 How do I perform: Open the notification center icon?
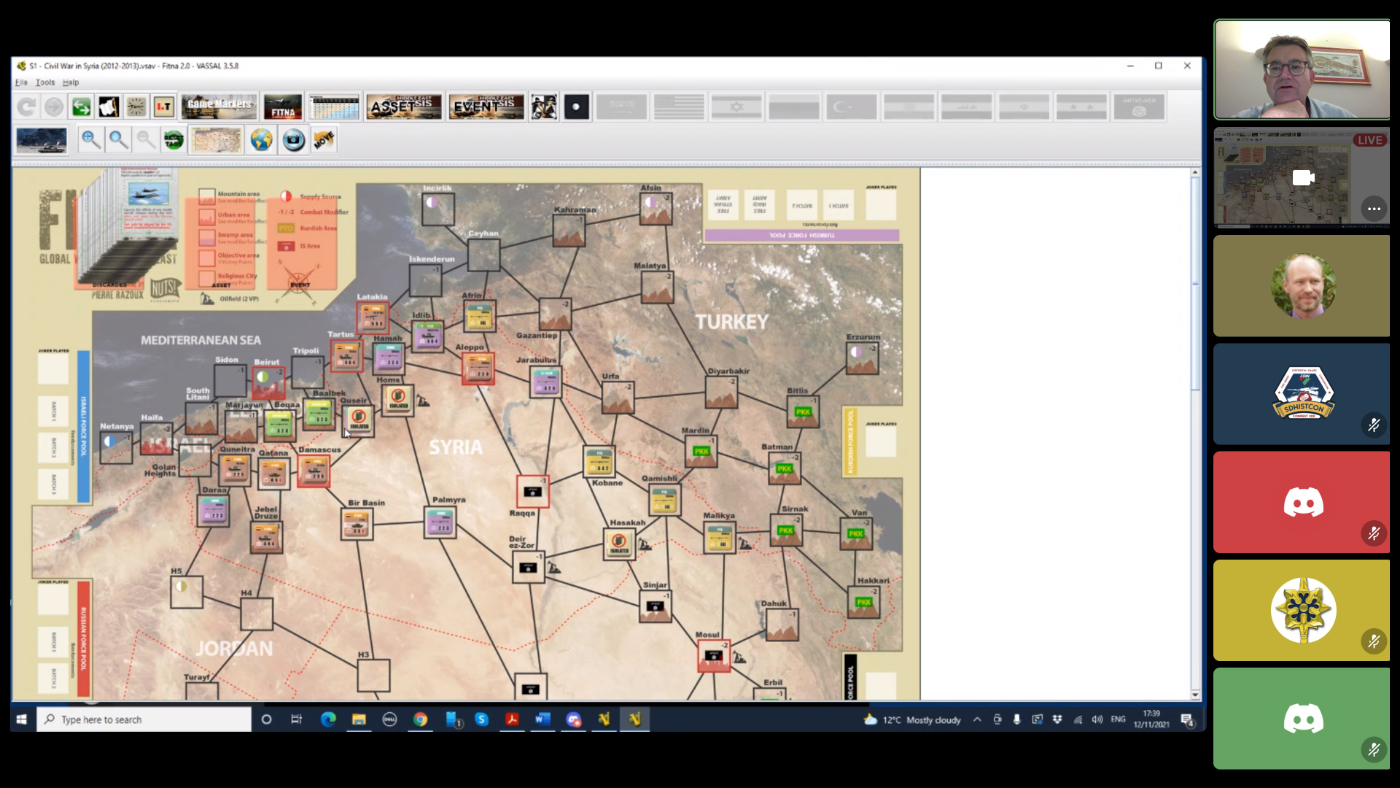tap(1187, 719)
